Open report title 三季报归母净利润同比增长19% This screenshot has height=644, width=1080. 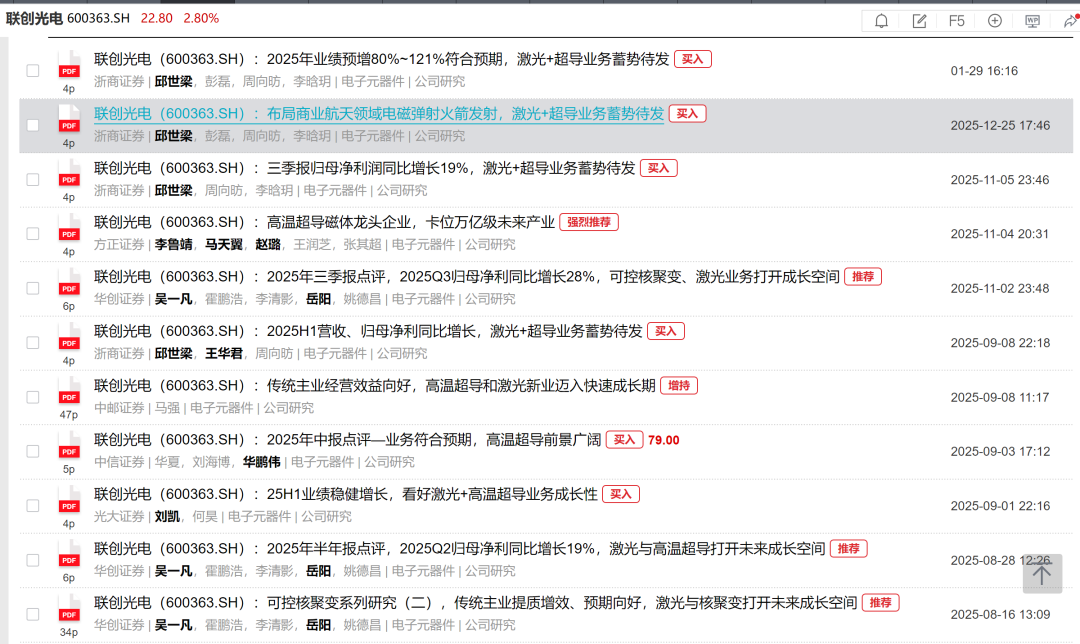tap(364, 168)
